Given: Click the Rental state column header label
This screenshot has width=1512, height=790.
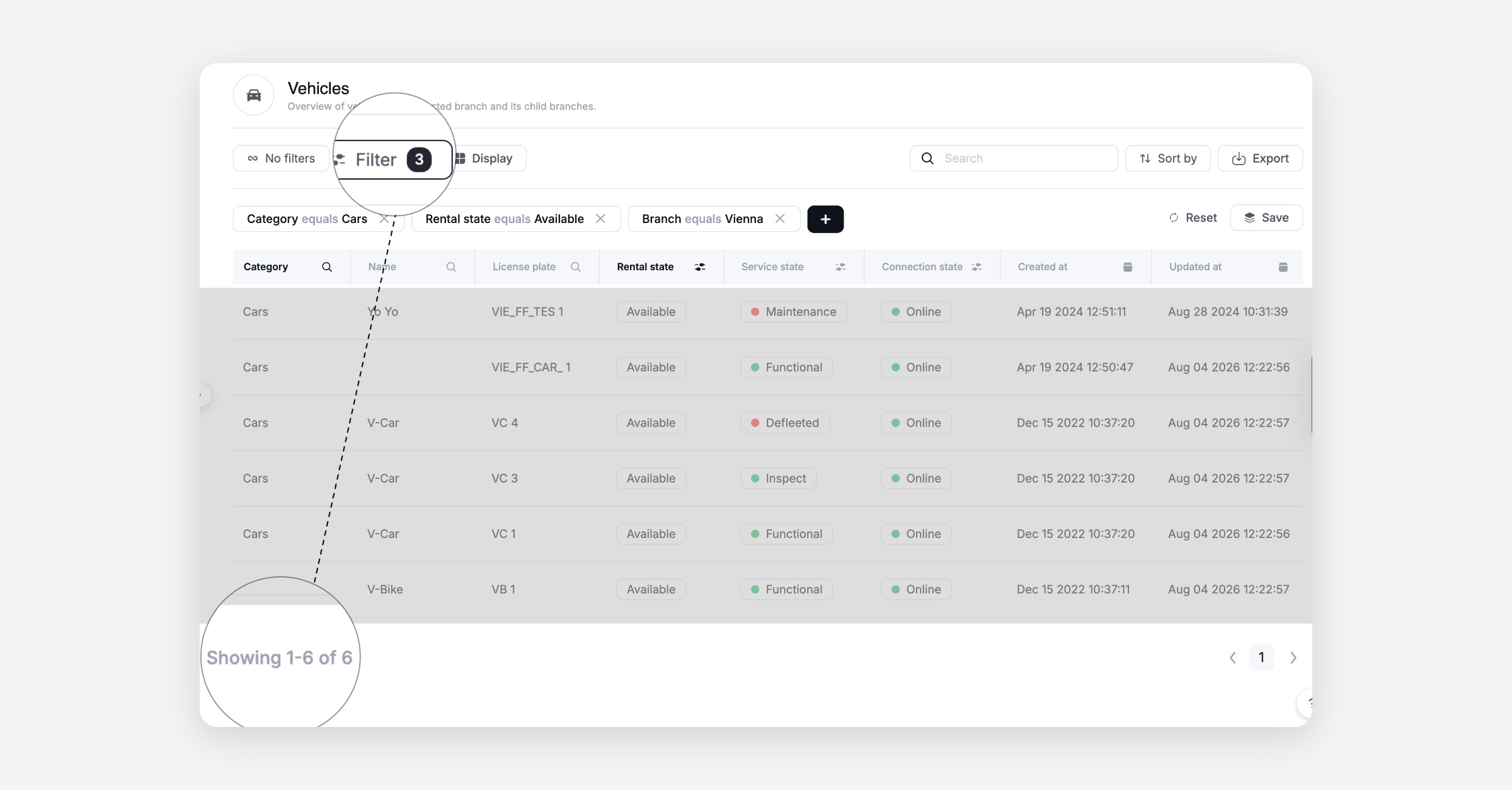Looking at the screenshot, I should (x=645, y=267).
